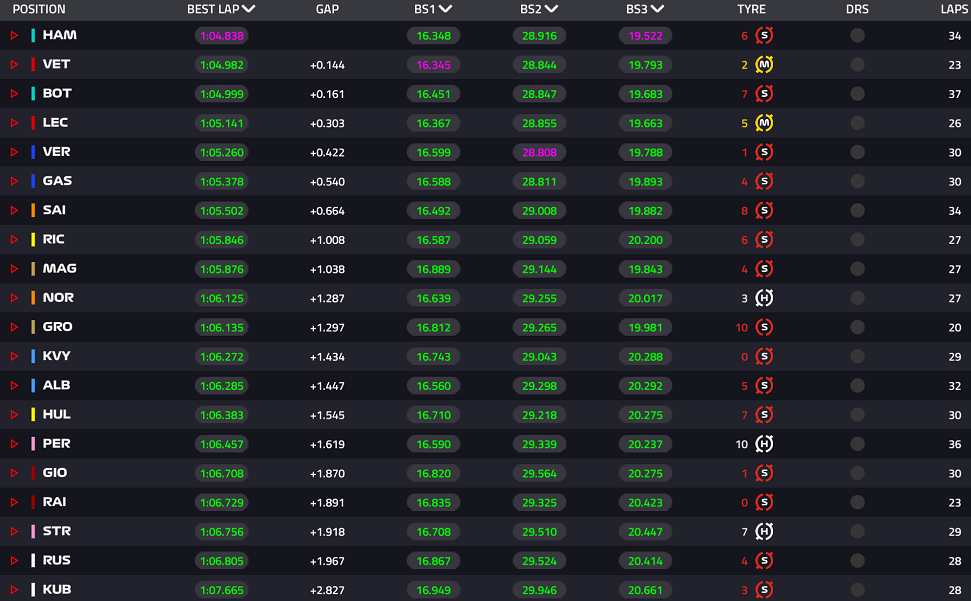Screen dimensions: 971x601
Task: Open the BEST LAP column dropdown
Action: pos(248,9)
